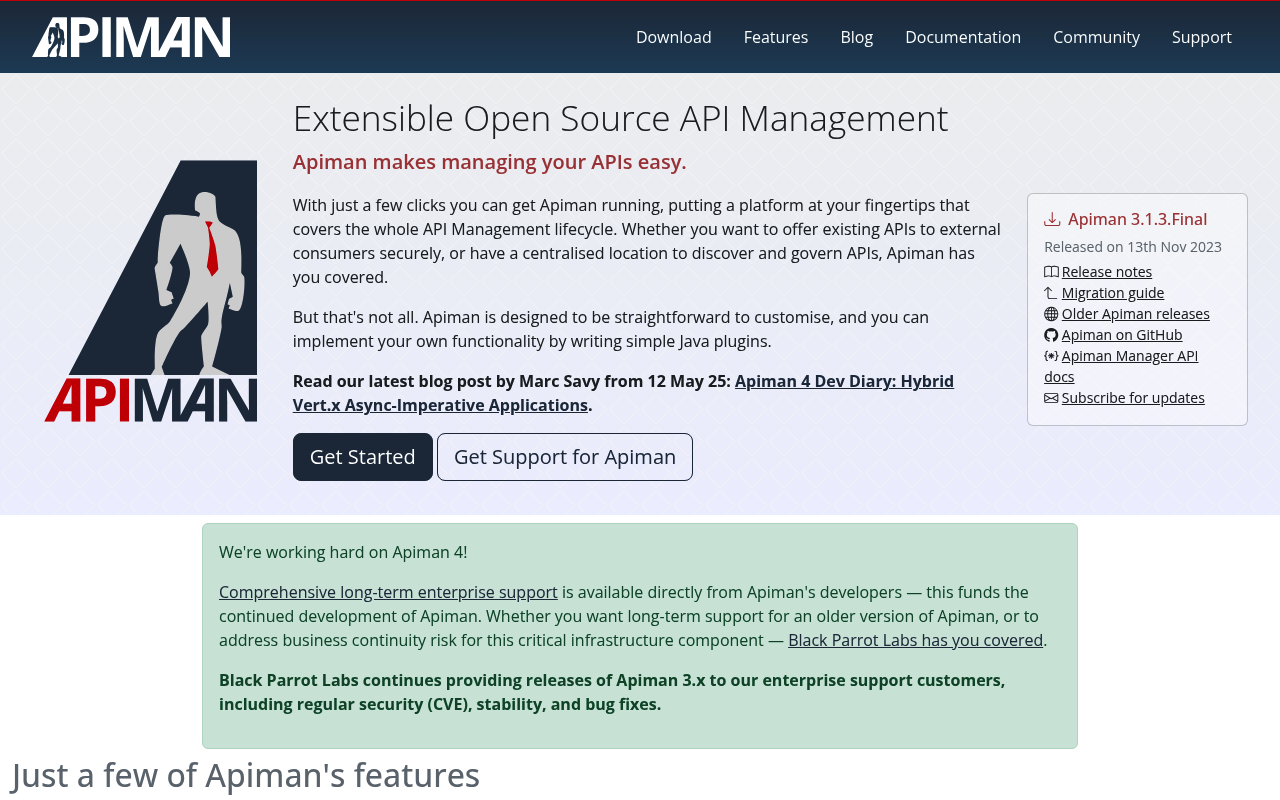Click the arrow icon beside Migration guide
This screenshot has height=800, width=1280.
1051,293
